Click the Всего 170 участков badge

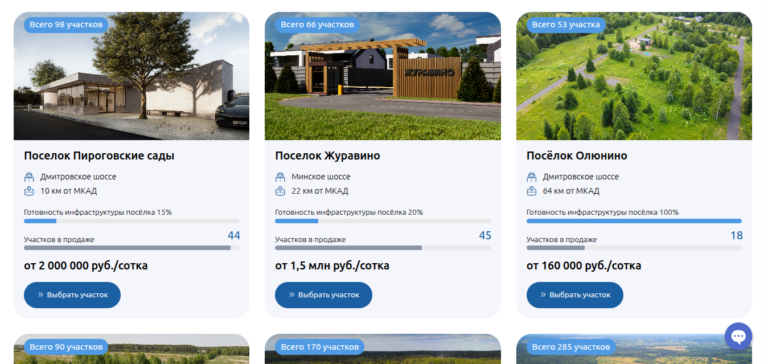tap(319, 347)
